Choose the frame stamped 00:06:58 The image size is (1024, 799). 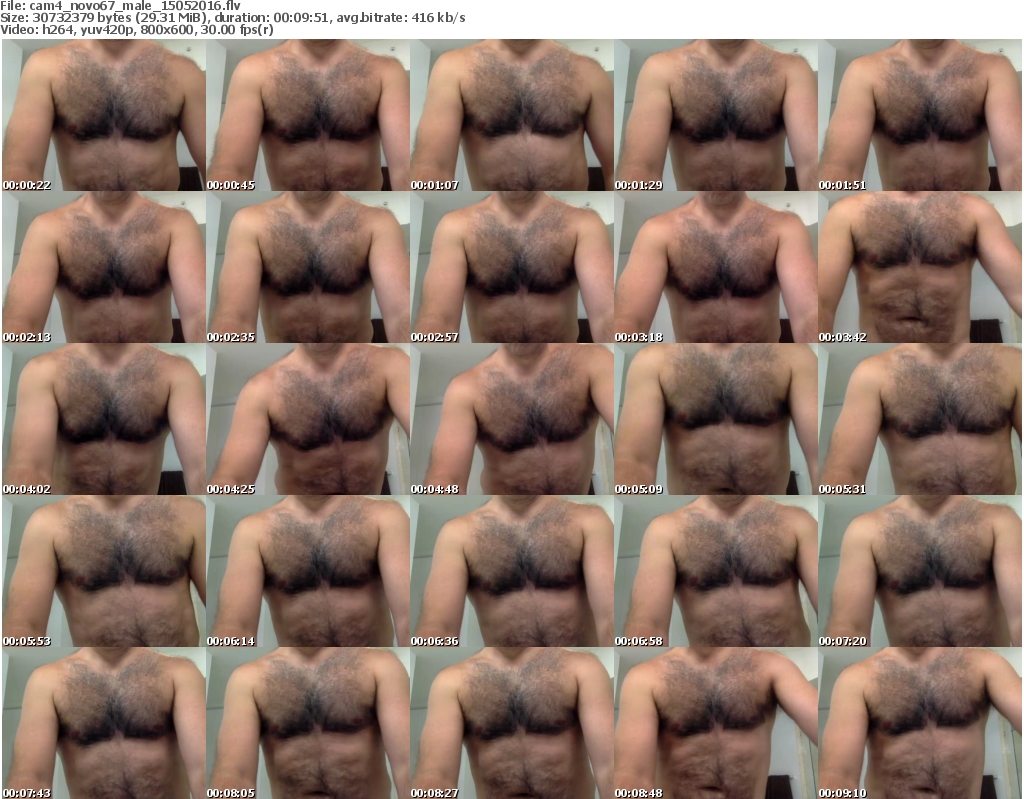[716, 571]
